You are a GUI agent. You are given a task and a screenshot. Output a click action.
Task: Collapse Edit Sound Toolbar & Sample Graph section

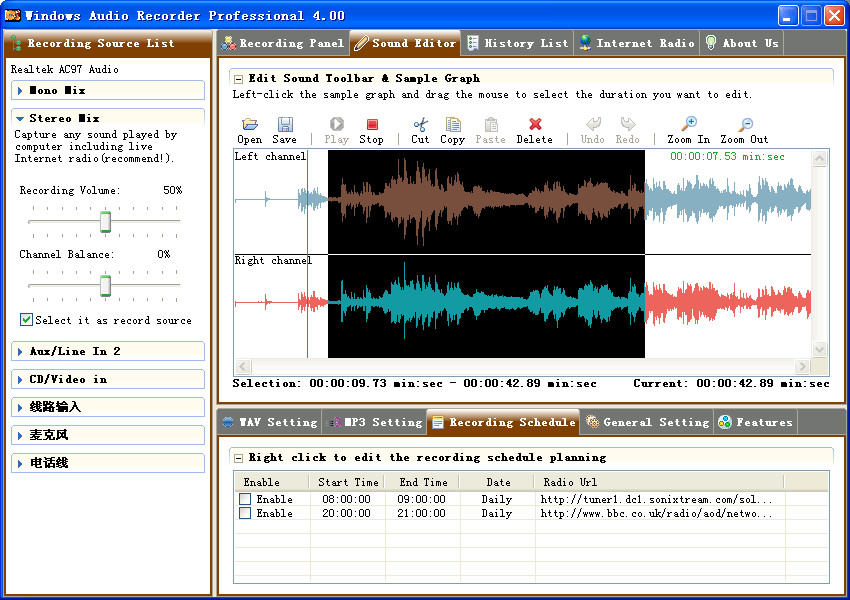238,79
